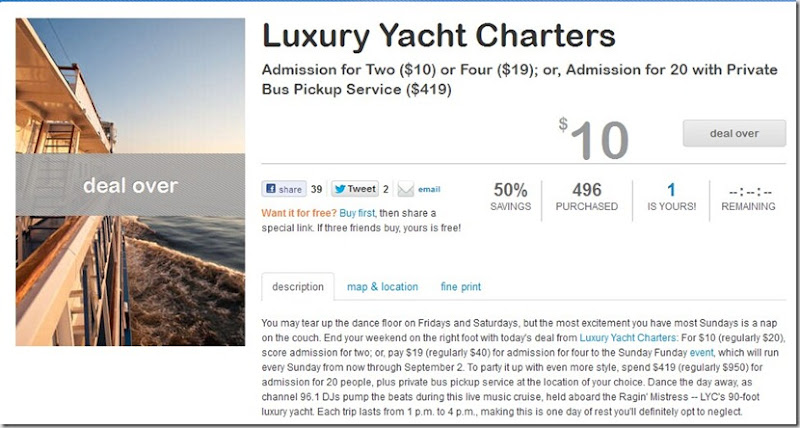Click the "1 is yours!" stat

[x=671, y=197]
